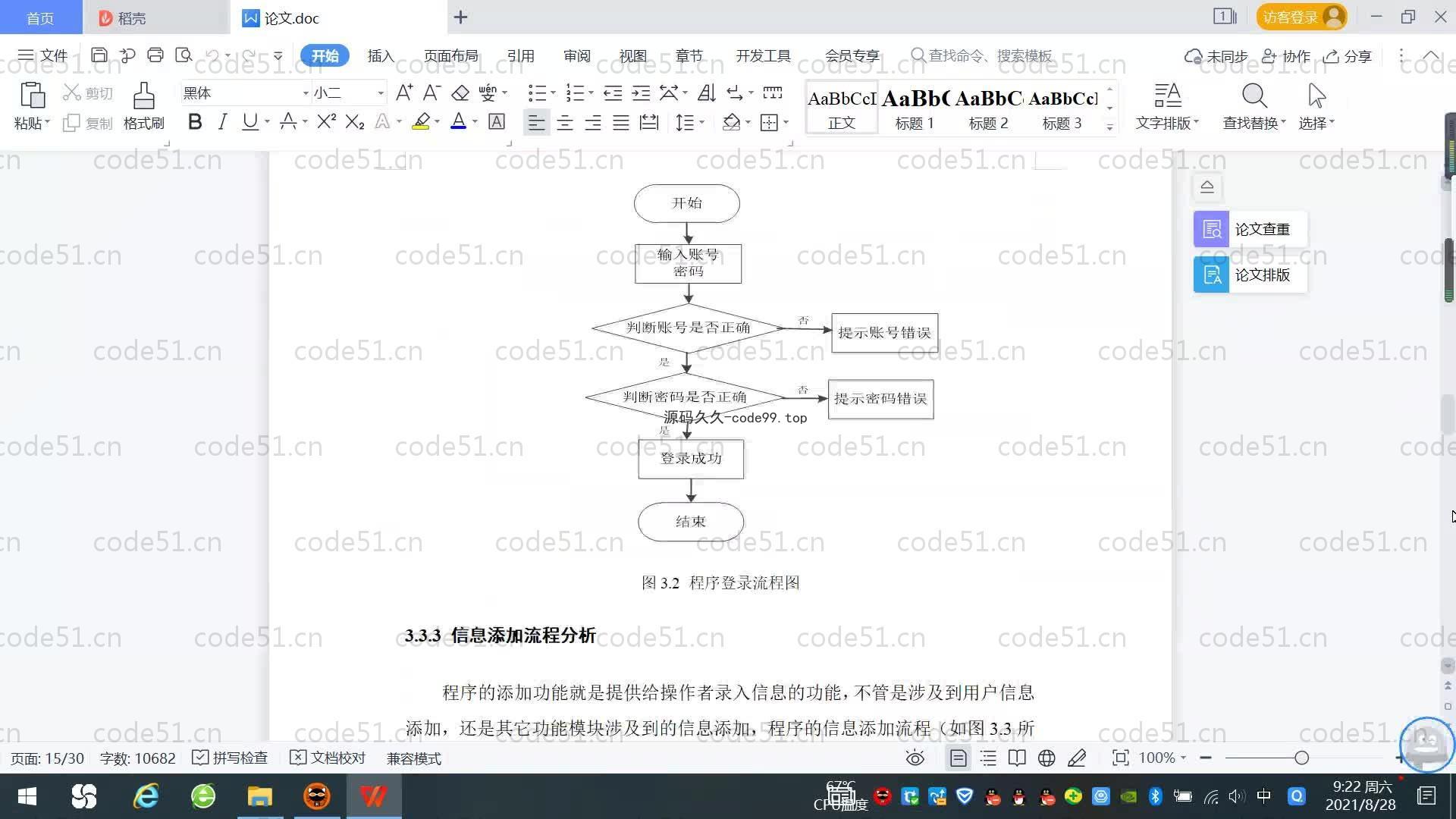Apply yellow text highlight color
The width and height of the screenshot is (1456, 819).
pos(421,121)
